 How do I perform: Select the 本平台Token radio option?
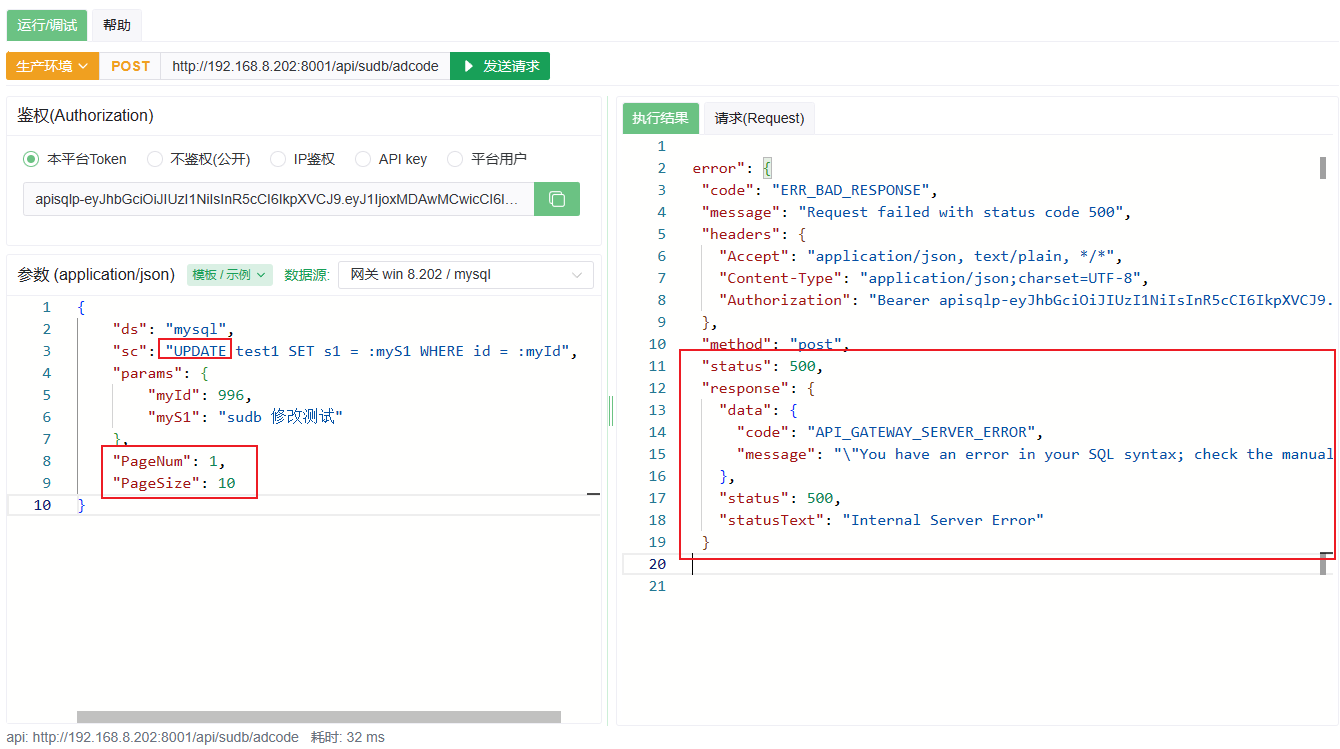[31, 159]
